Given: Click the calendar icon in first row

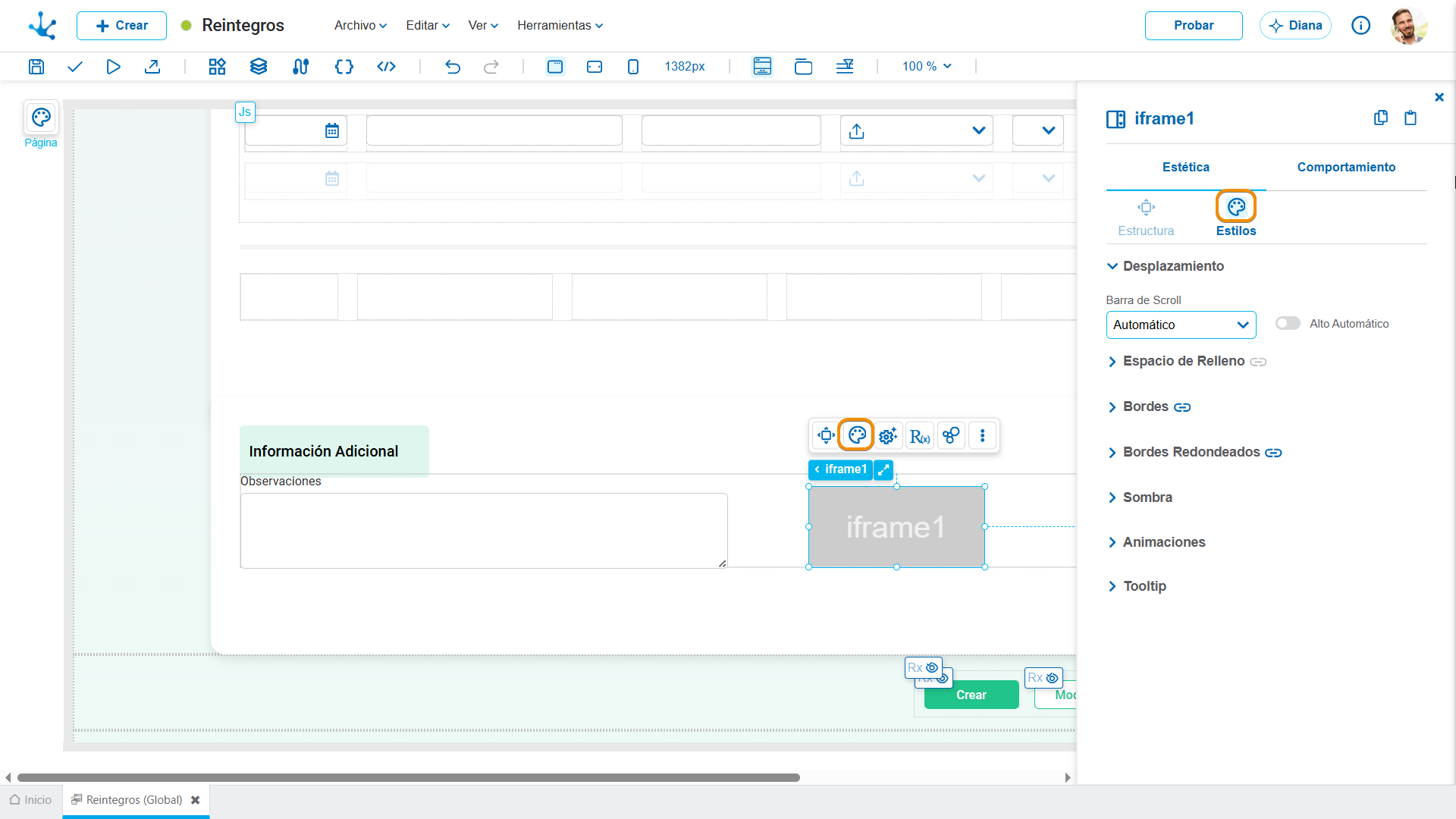Looking at the screenshot, I should point(332,130).
